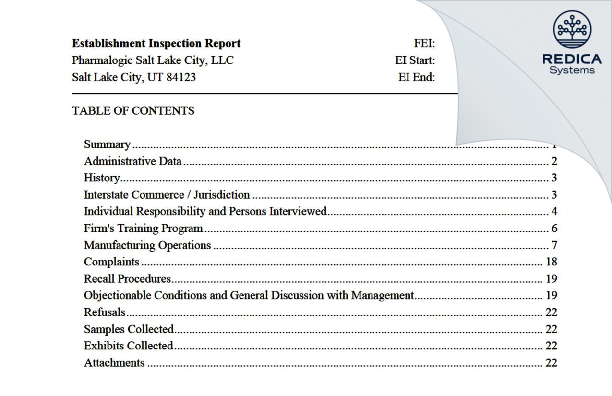Open 'Interstate Commerce / Jurisdiction' entry
Image resolution: width=612 pixels, height=396 pixels.
[320, 195]
